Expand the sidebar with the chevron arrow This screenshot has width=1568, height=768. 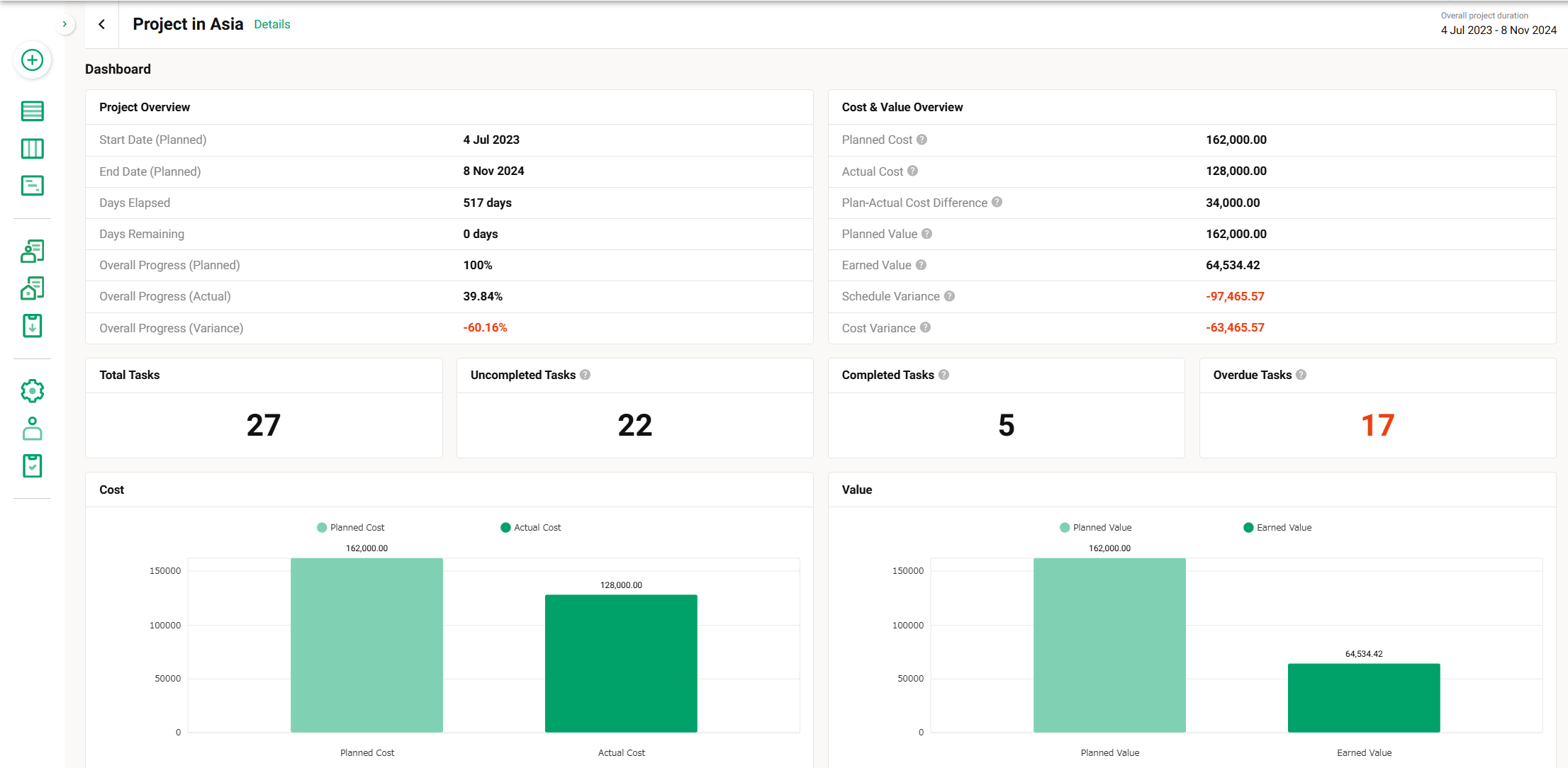(65, 24)
